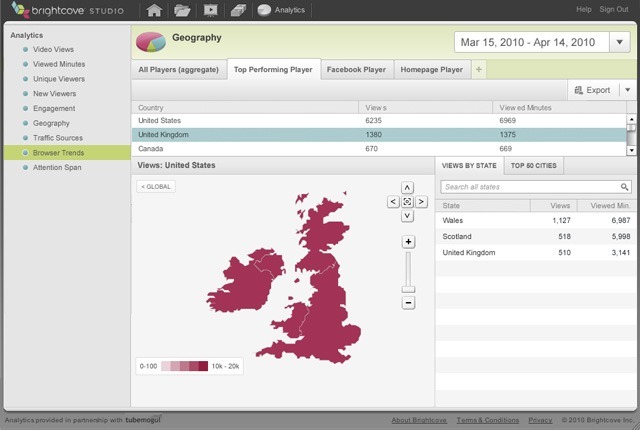Pan the map right
The height and width of the screenshot is (430, 640).
421,202
